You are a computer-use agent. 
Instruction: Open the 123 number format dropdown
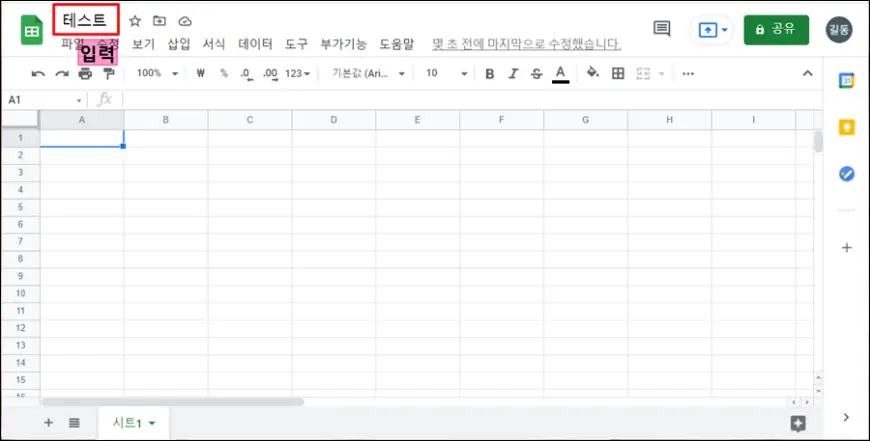tap(298, 74)
